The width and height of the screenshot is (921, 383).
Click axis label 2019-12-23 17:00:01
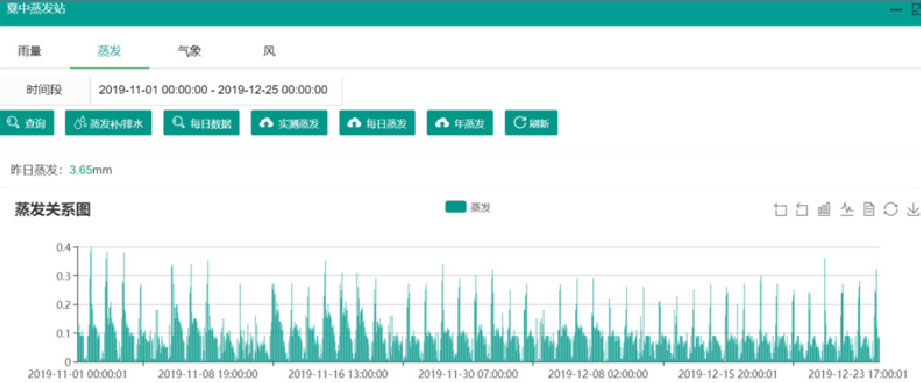(x=858, y=374)
